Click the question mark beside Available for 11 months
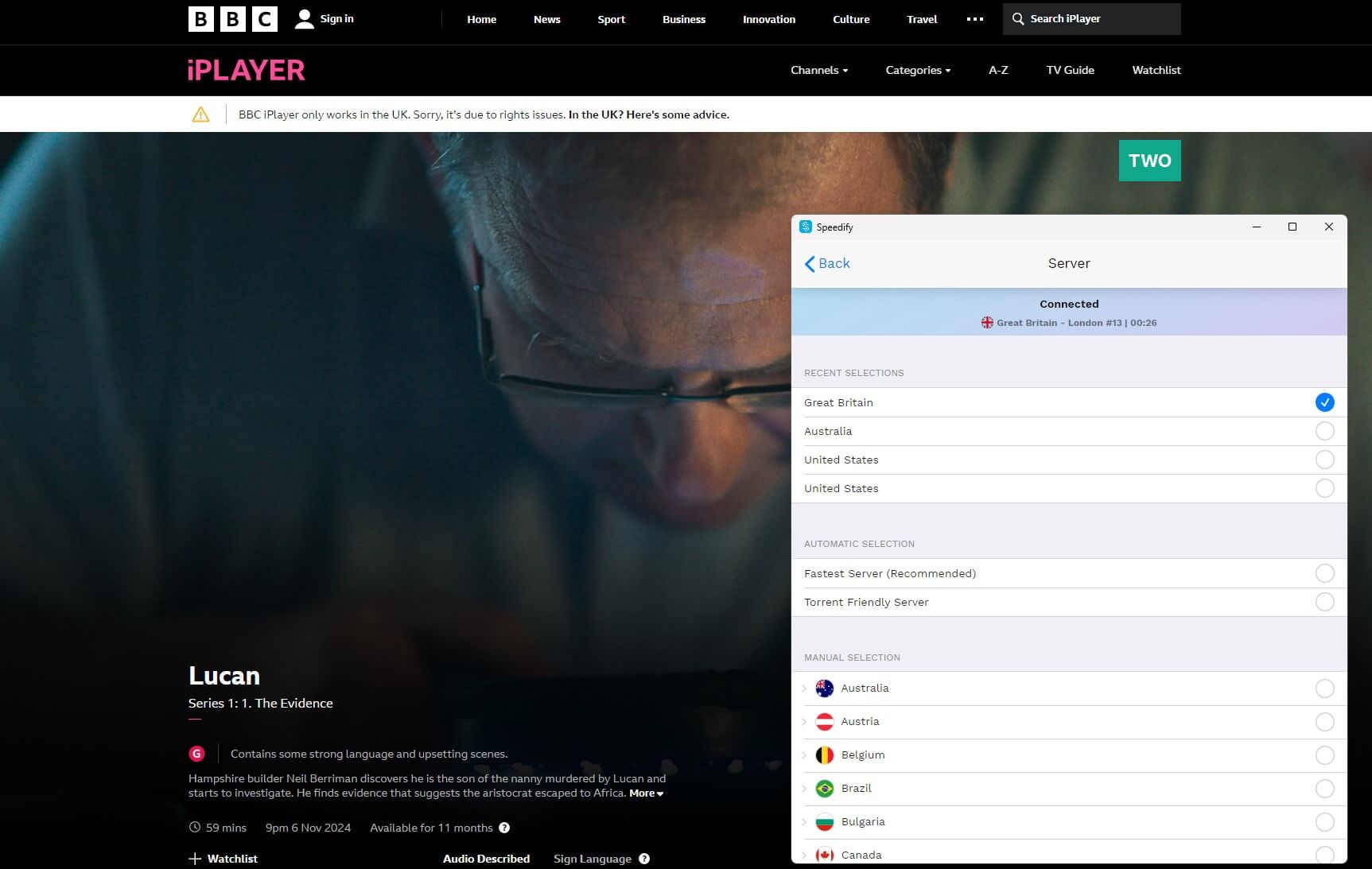The image size is (1372, 869). [504, 828]
